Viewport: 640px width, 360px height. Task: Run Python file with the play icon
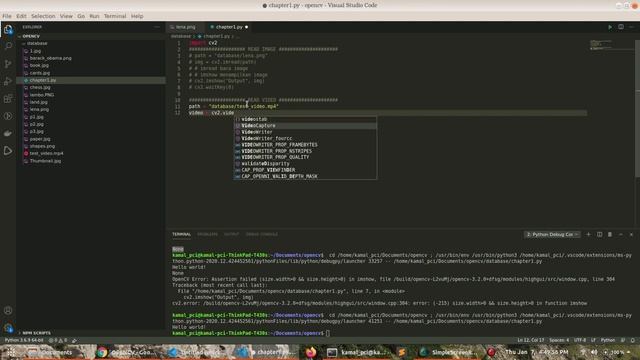click(x=610, y=27)
